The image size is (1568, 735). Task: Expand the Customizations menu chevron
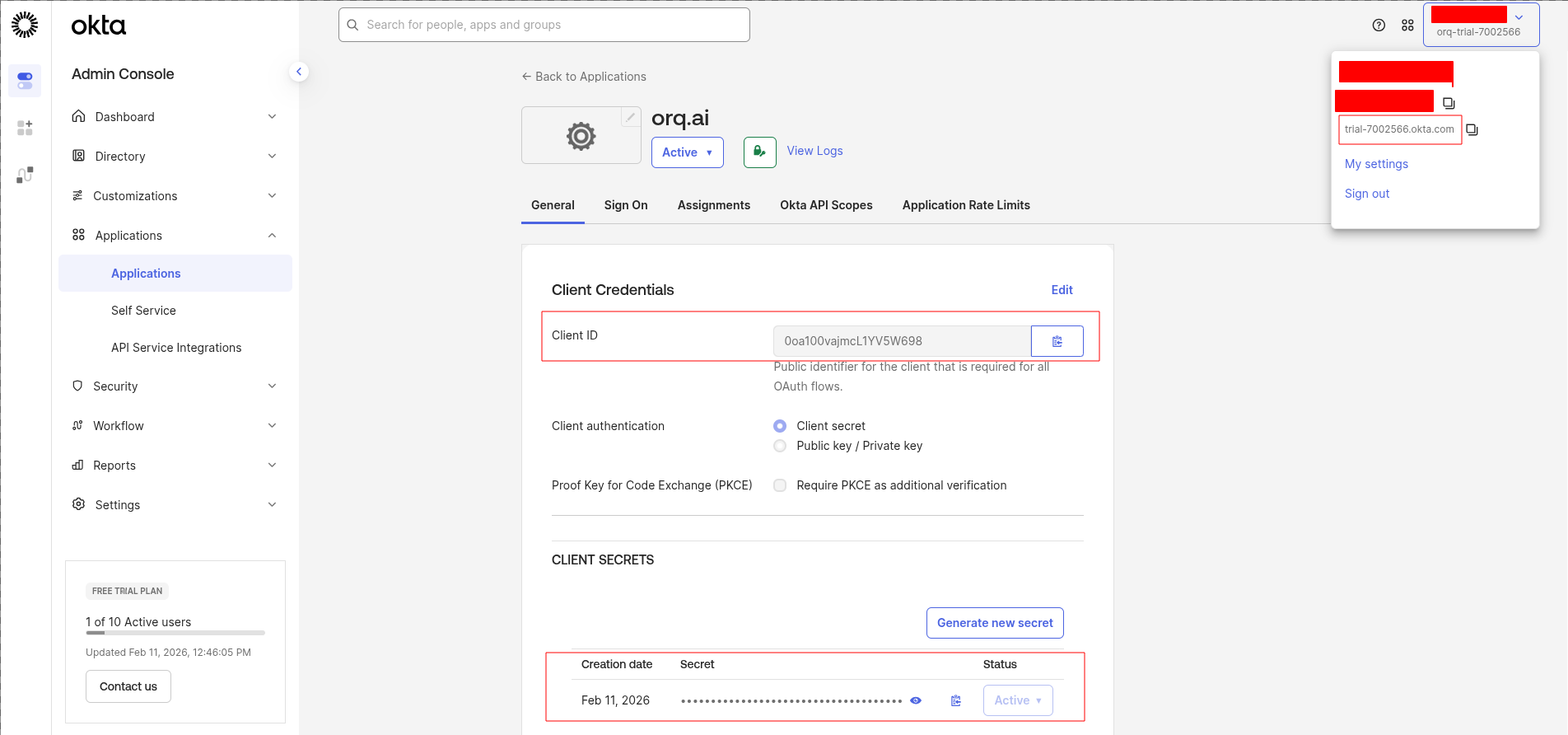272,195
